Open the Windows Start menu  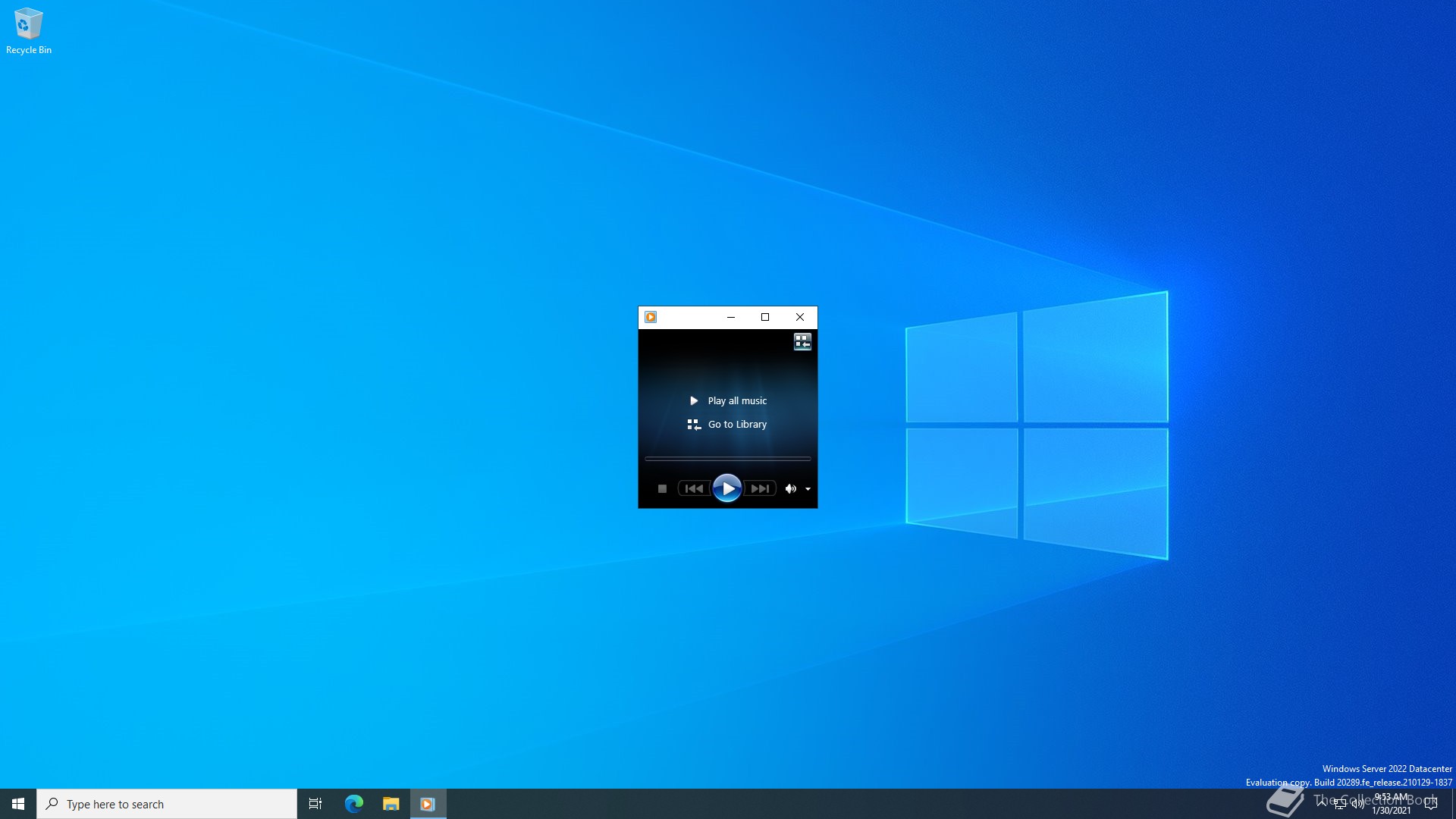pos(18,804)
